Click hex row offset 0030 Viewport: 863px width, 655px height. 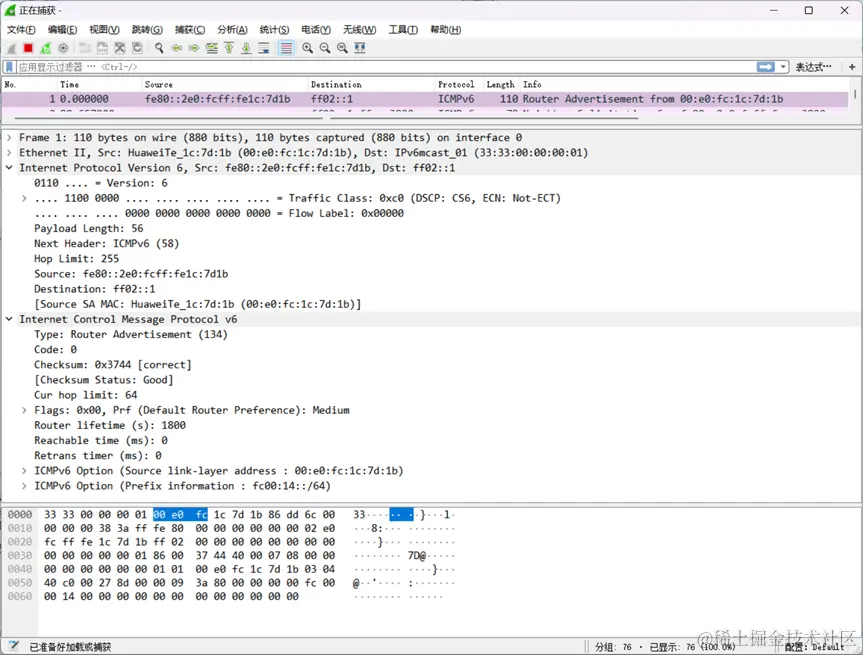20,555
